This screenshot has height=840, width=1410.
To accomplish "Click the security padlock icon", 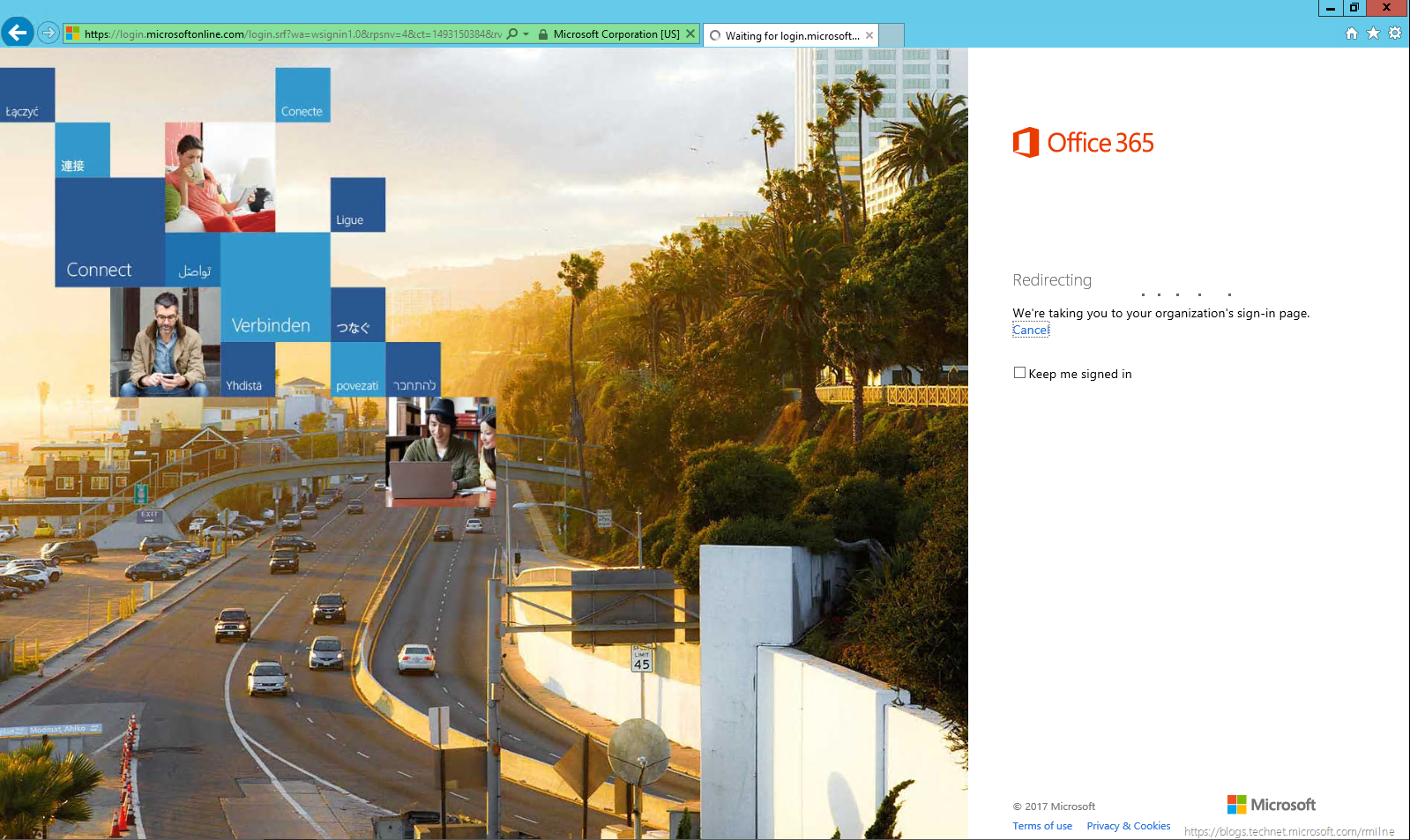I will pyautogui.click(x=543, y=34).
